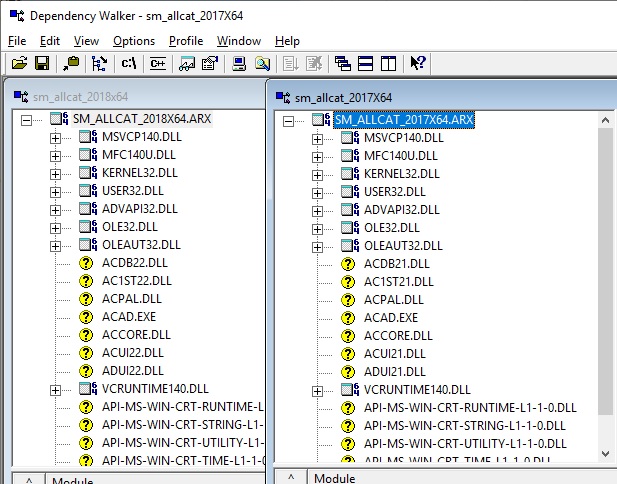This screenshot has width=617, height=484.
Task: Click the System Information toolbar icon
Action: pyautogui.click(x=239, y=63)
